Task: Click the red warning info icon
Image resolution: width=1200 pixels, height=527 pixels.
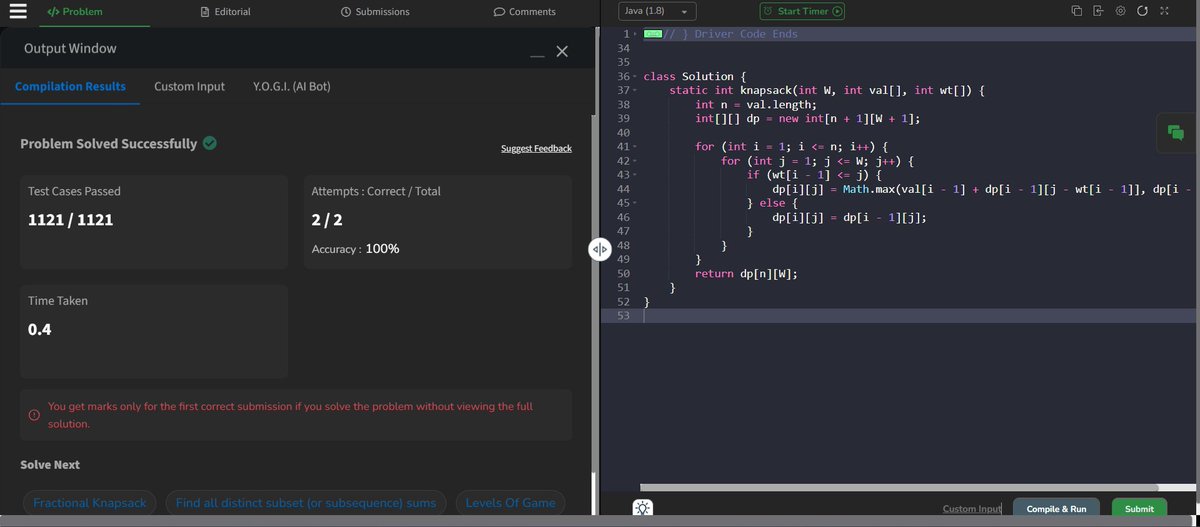Action: (x=33, y=415)
